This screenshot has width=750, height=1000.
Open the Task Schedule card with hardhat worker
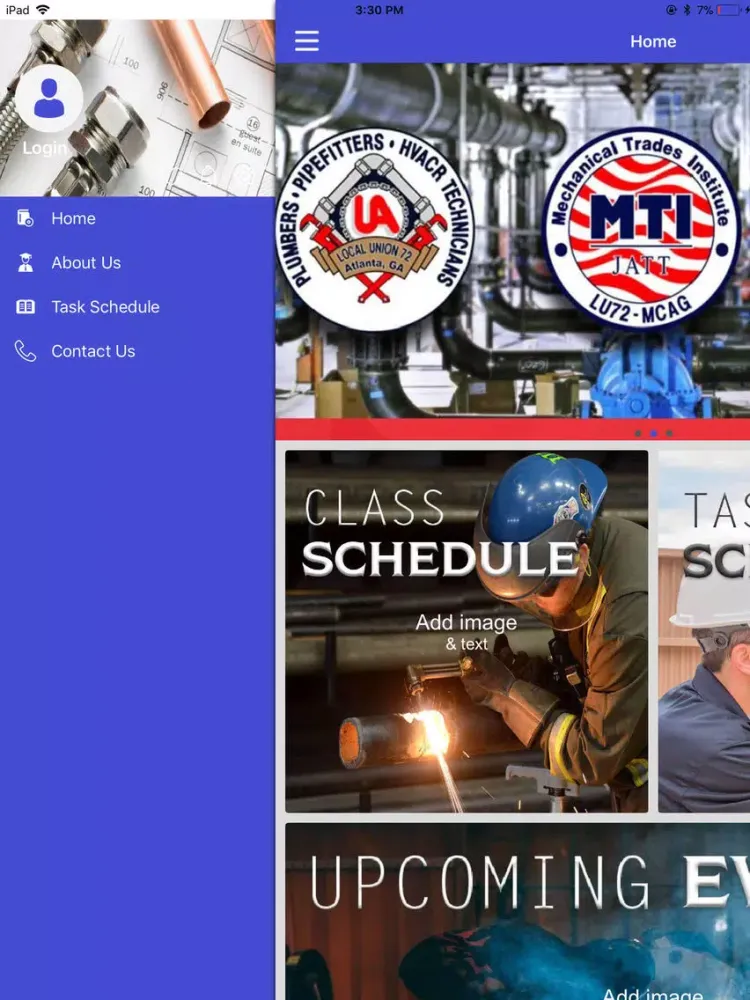(704, 631)
